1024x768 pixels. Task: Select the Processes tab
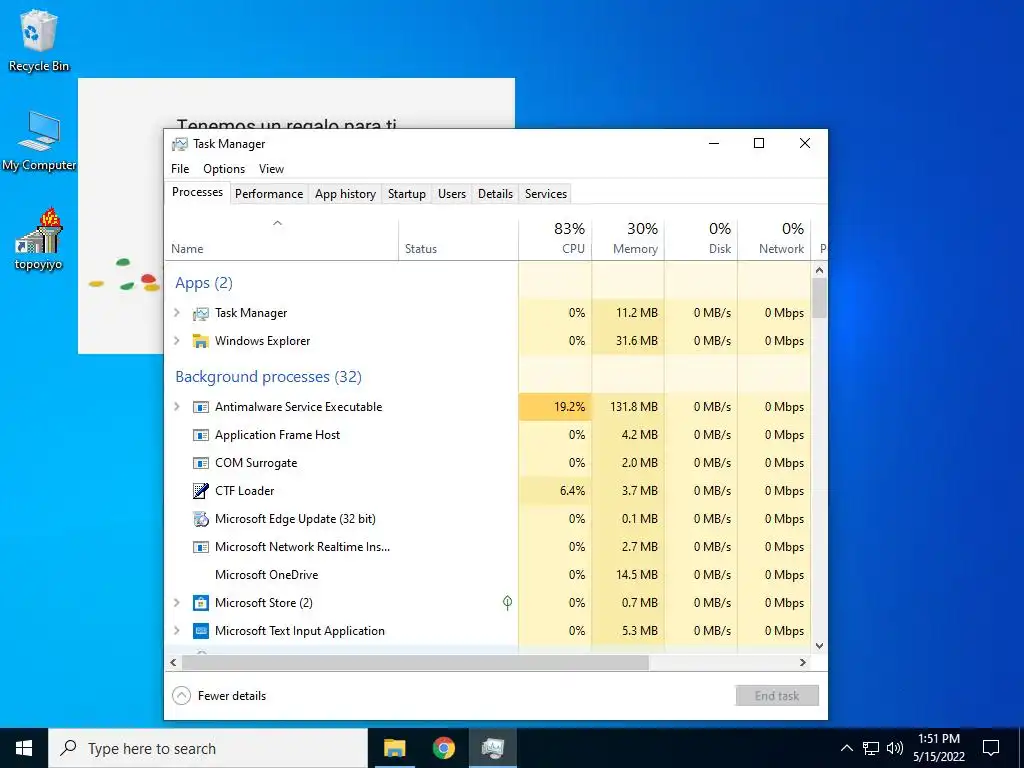(197, 193)
